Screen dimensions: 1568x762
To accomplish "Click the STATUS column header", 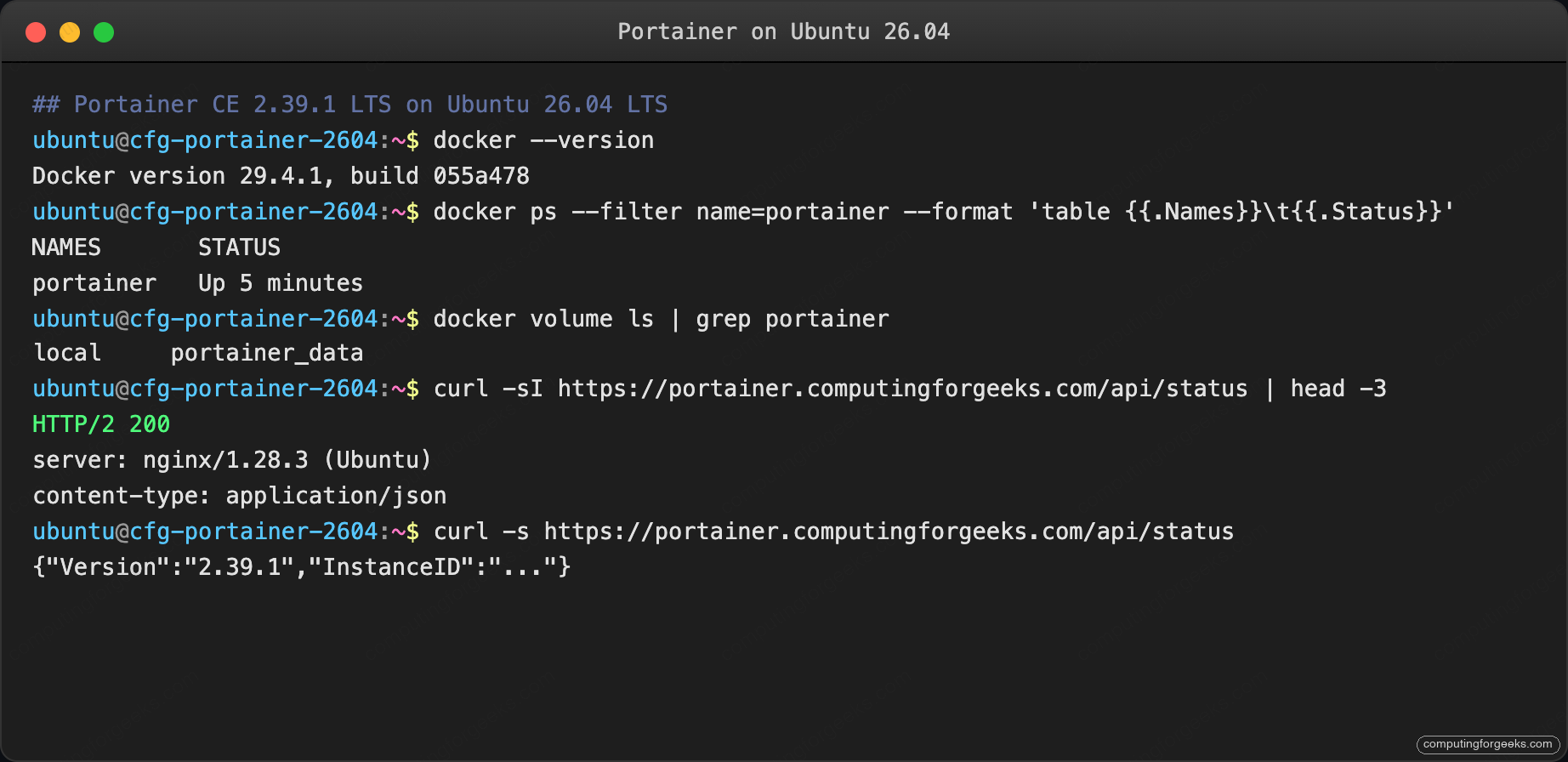I will pyautogui.click(x=240, y=247).
